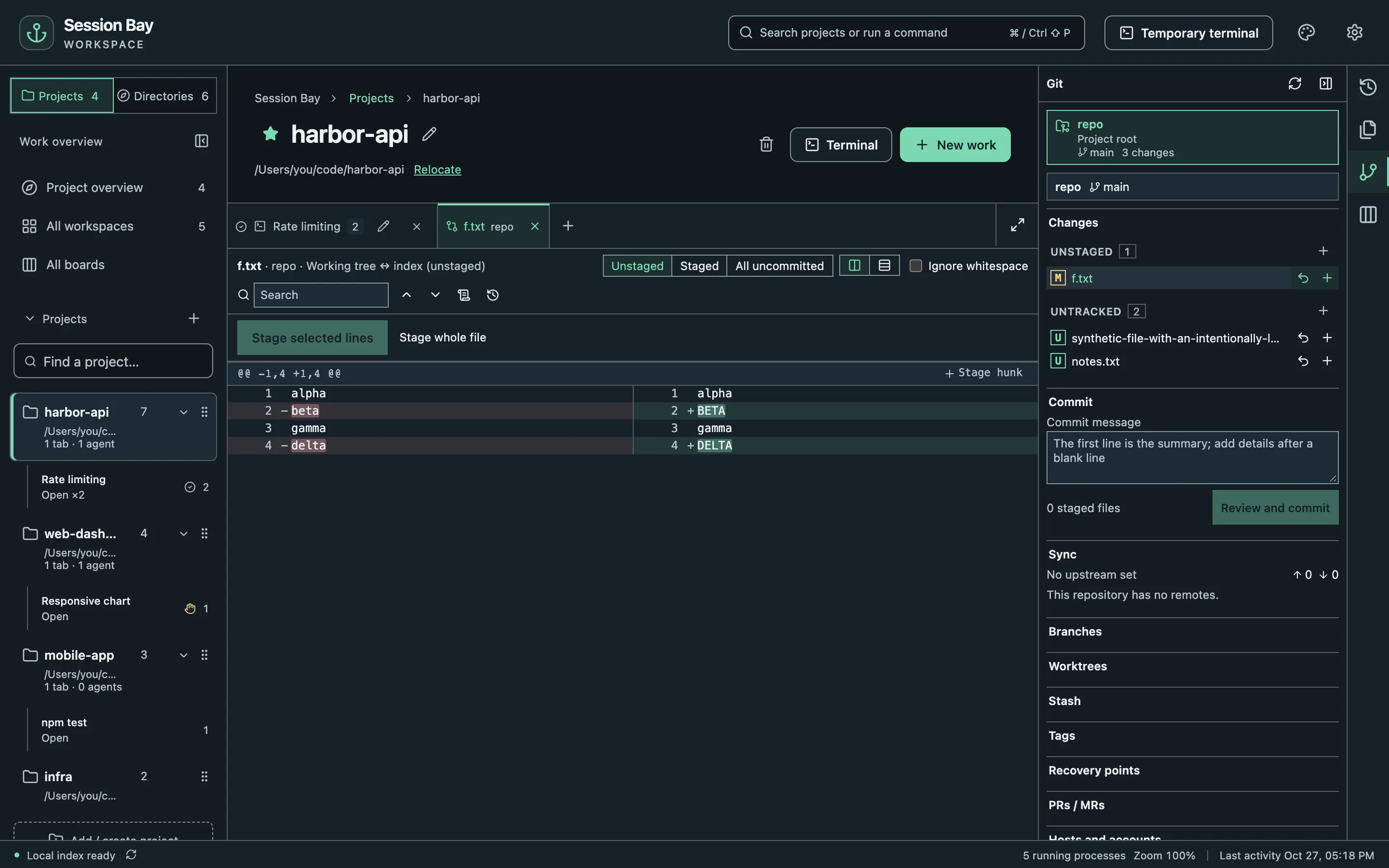Open Project overview in sidebar

point(113,188)
